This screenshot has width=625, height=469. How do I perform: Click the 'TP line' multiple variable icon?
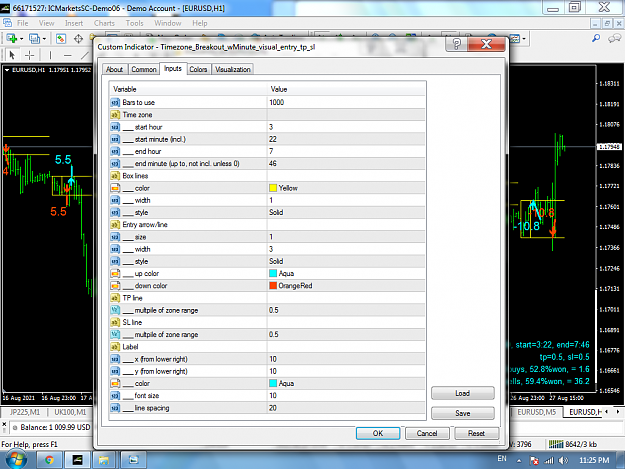(115, 310)
